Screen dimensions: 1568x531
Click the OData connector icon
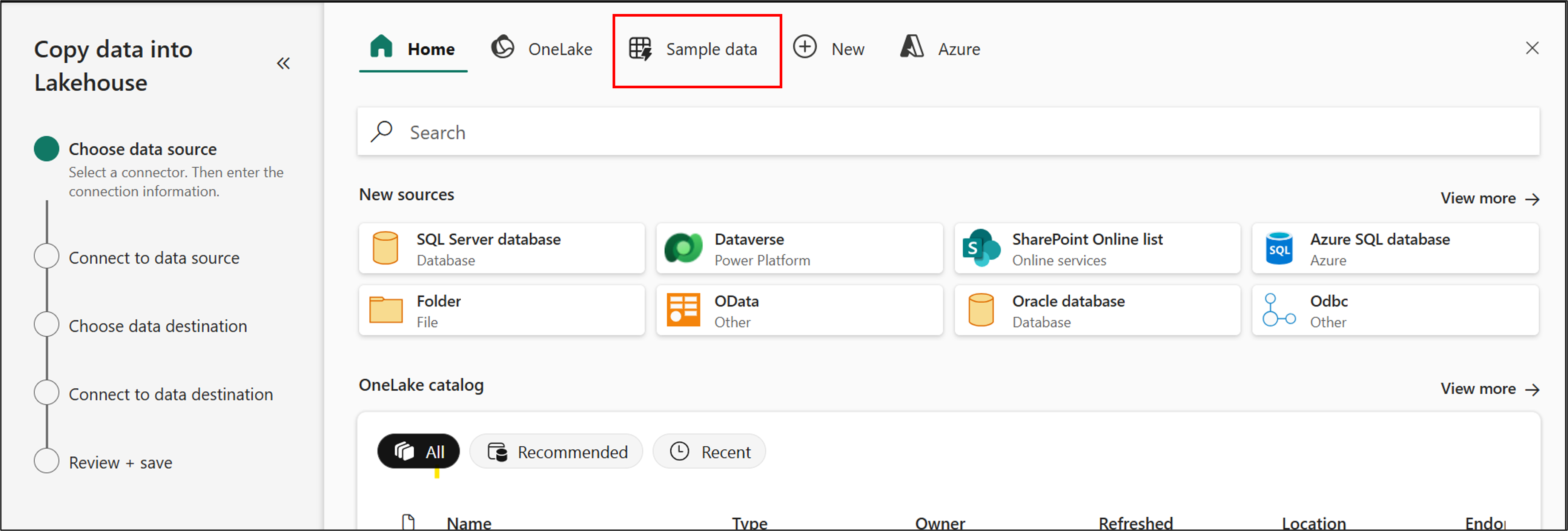[683, 311]
